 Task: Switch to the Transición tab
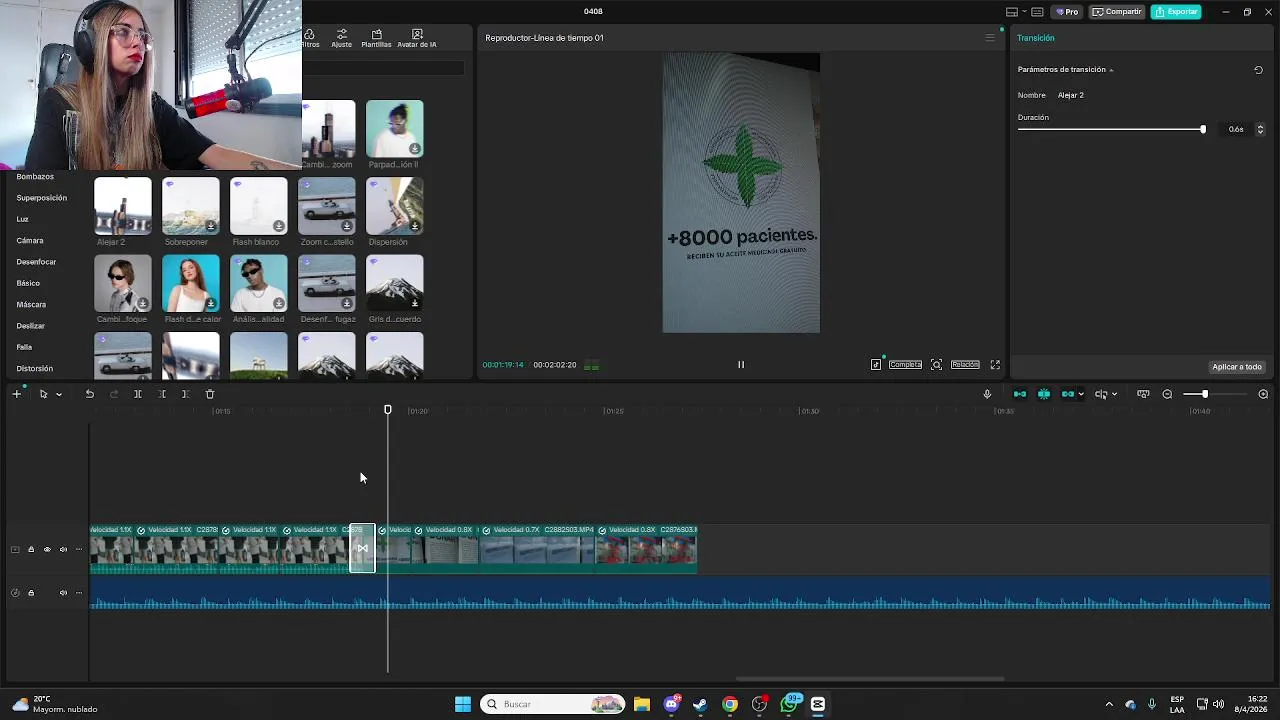[x=1035, y=38]
